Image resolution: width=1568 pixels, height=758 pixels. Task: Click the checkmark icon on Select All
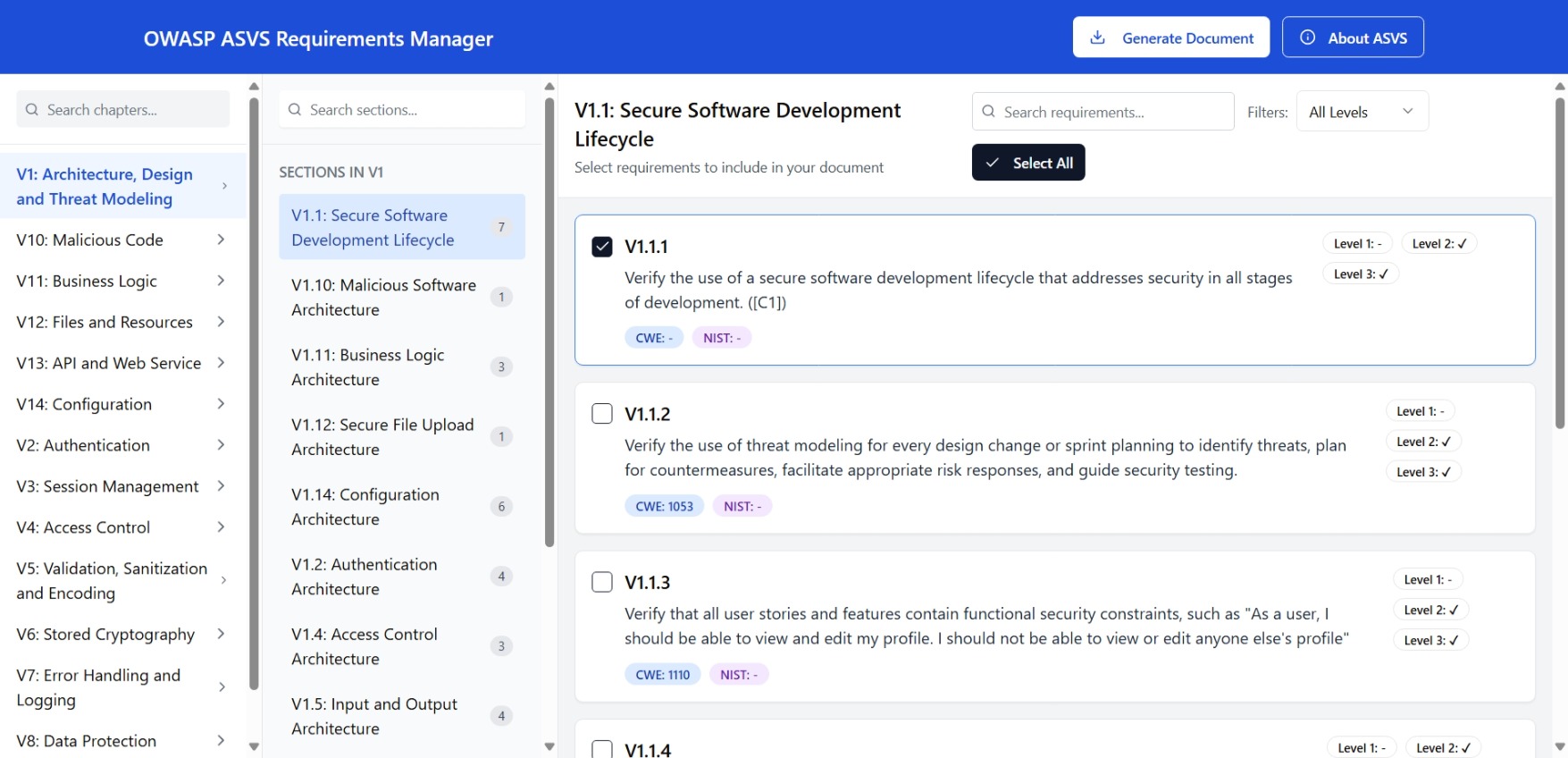tap(992, 163)
